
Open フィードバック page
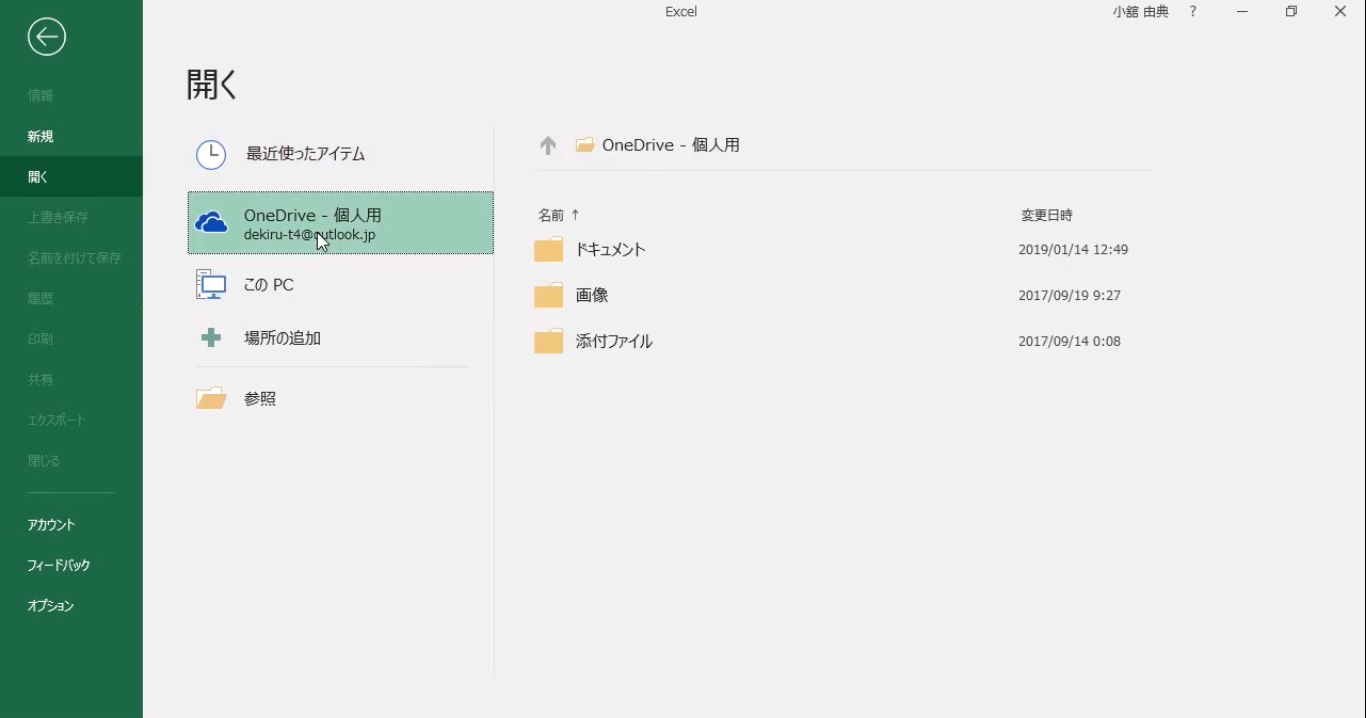pos(71,565)
